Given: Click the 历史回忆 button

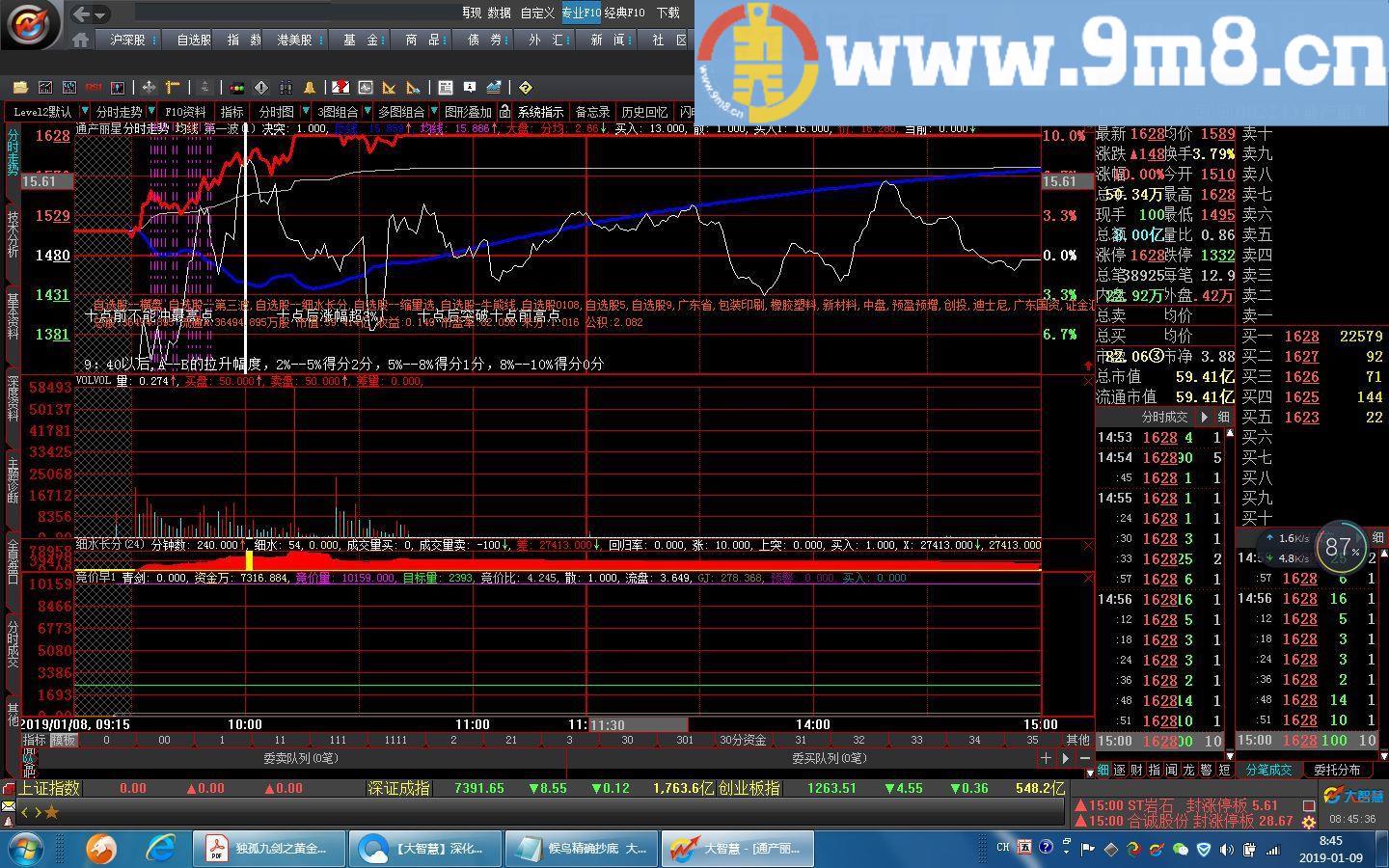Looking at the screenshot, I should [644, 112].
